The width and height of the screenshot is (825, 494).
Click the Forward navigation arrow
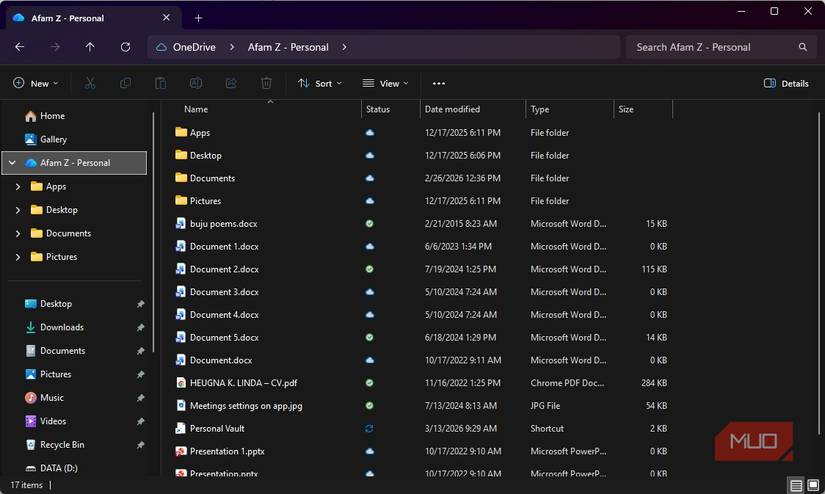pos(55,47)
